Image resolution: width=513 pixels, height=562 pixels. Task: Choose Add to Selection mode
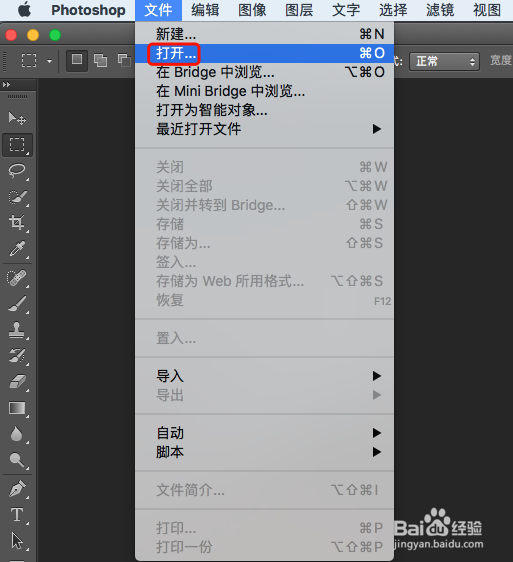pos(100,61)
